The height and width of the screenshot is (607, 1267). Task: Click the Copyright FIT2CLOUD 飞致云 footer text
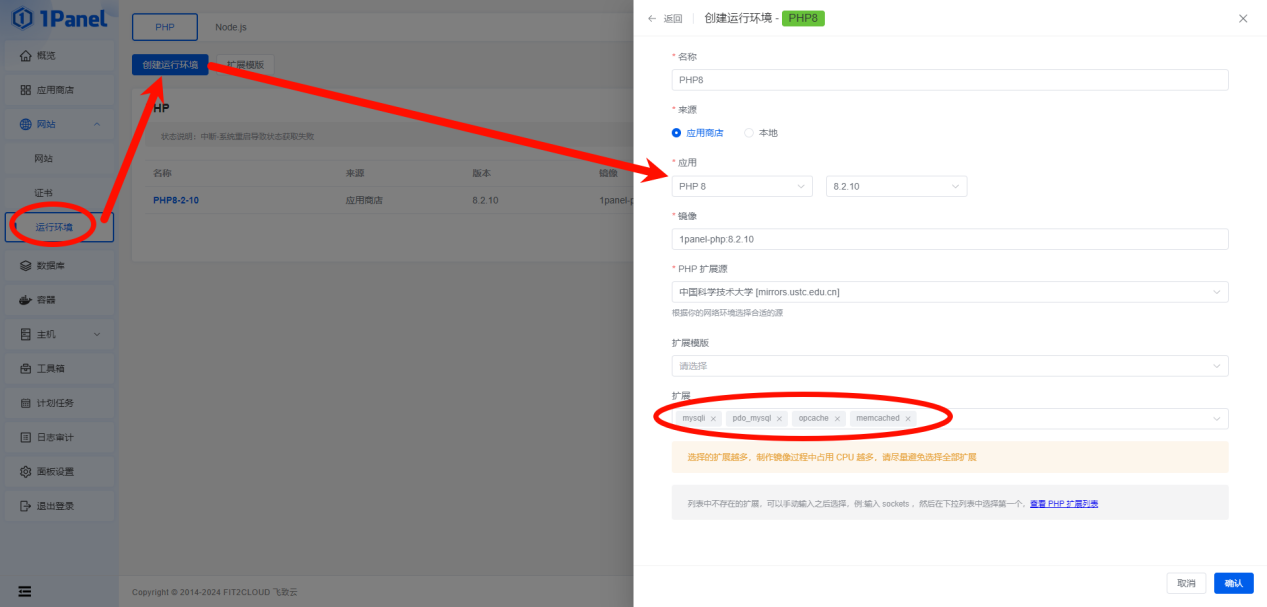pyautogui.click(x=214, y=592)
